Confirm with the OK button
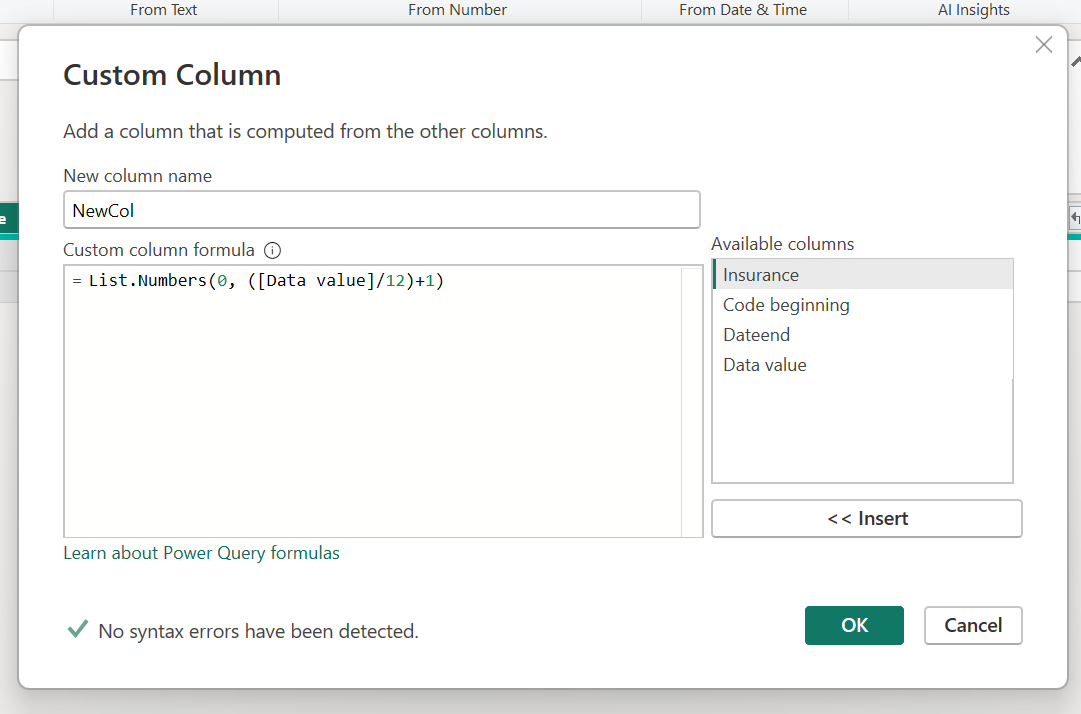This screenshot has width=1081, height=714. 854,625
